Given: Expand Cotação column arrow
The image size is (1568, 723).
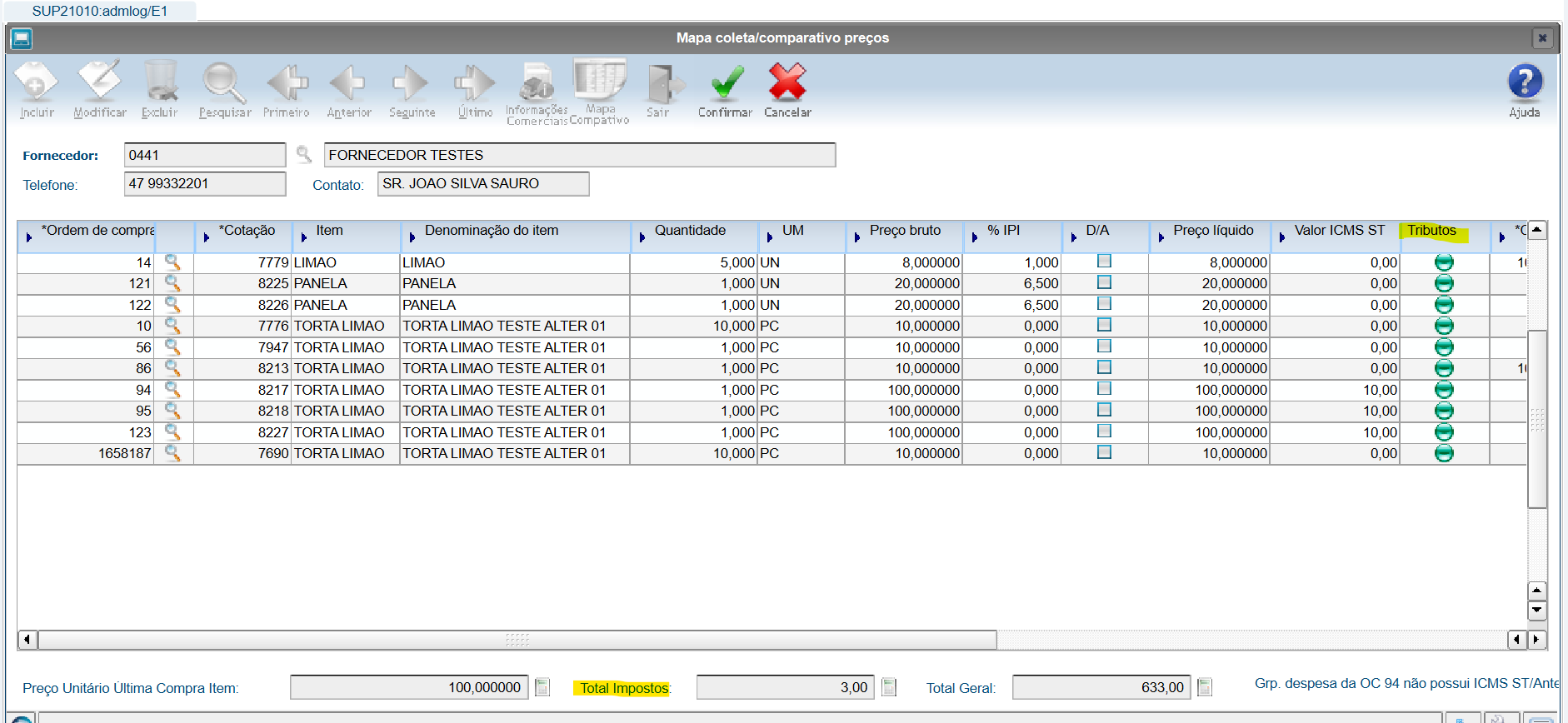Looking at the screenshot, I should point(206,237).
